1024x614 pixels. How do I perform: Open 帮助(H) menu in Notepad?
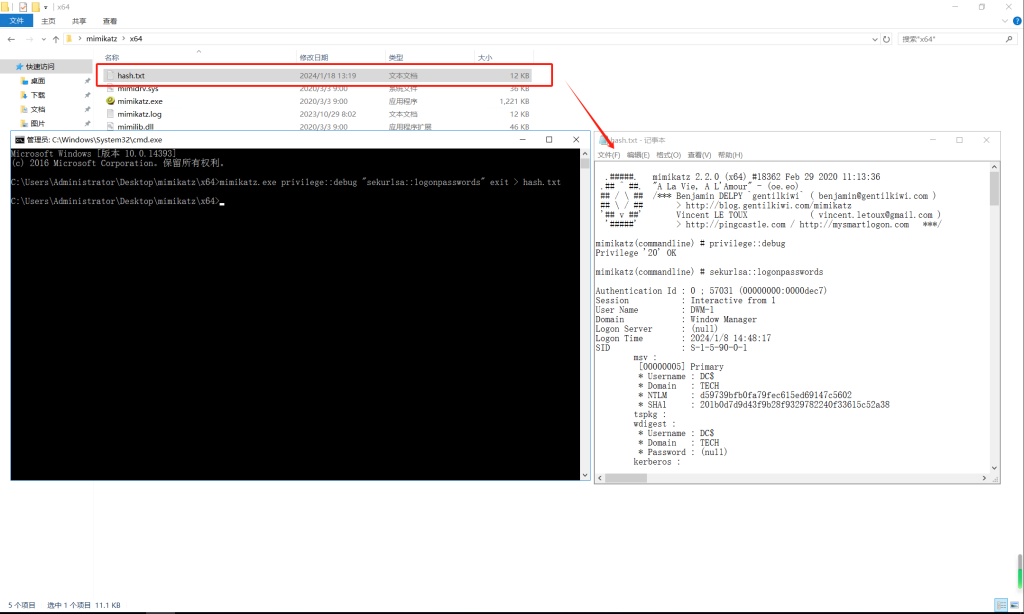tap(730, 155)
